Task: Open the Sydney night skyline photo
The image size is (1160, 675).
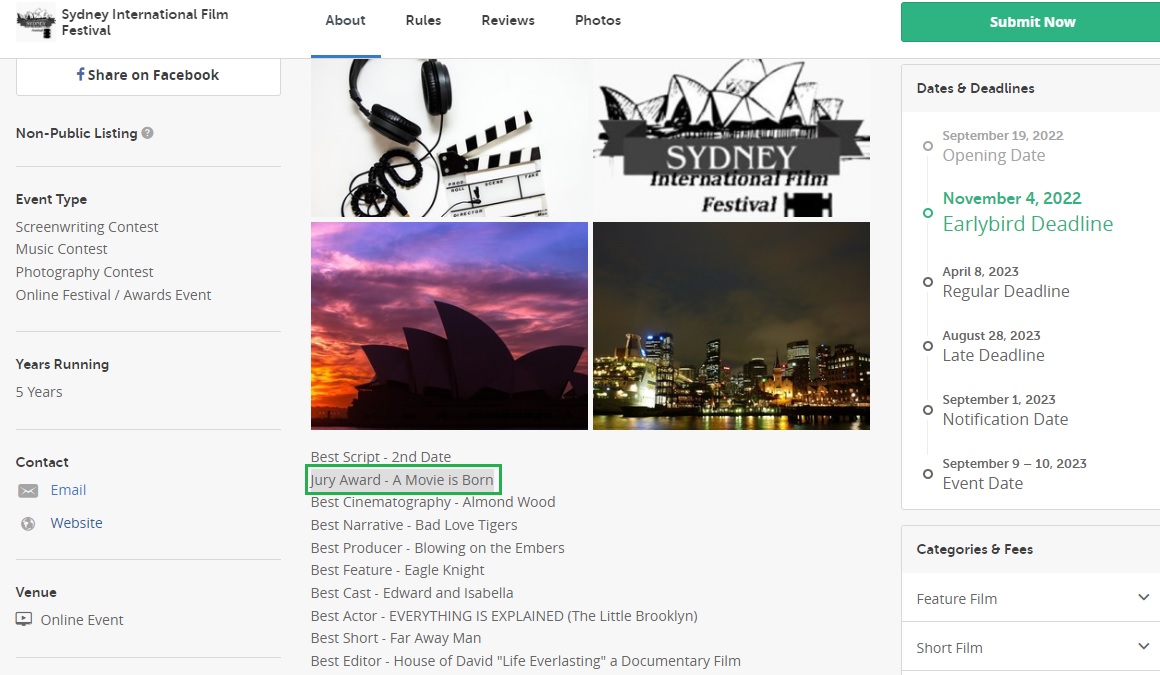Action: [x=731, y=326]
